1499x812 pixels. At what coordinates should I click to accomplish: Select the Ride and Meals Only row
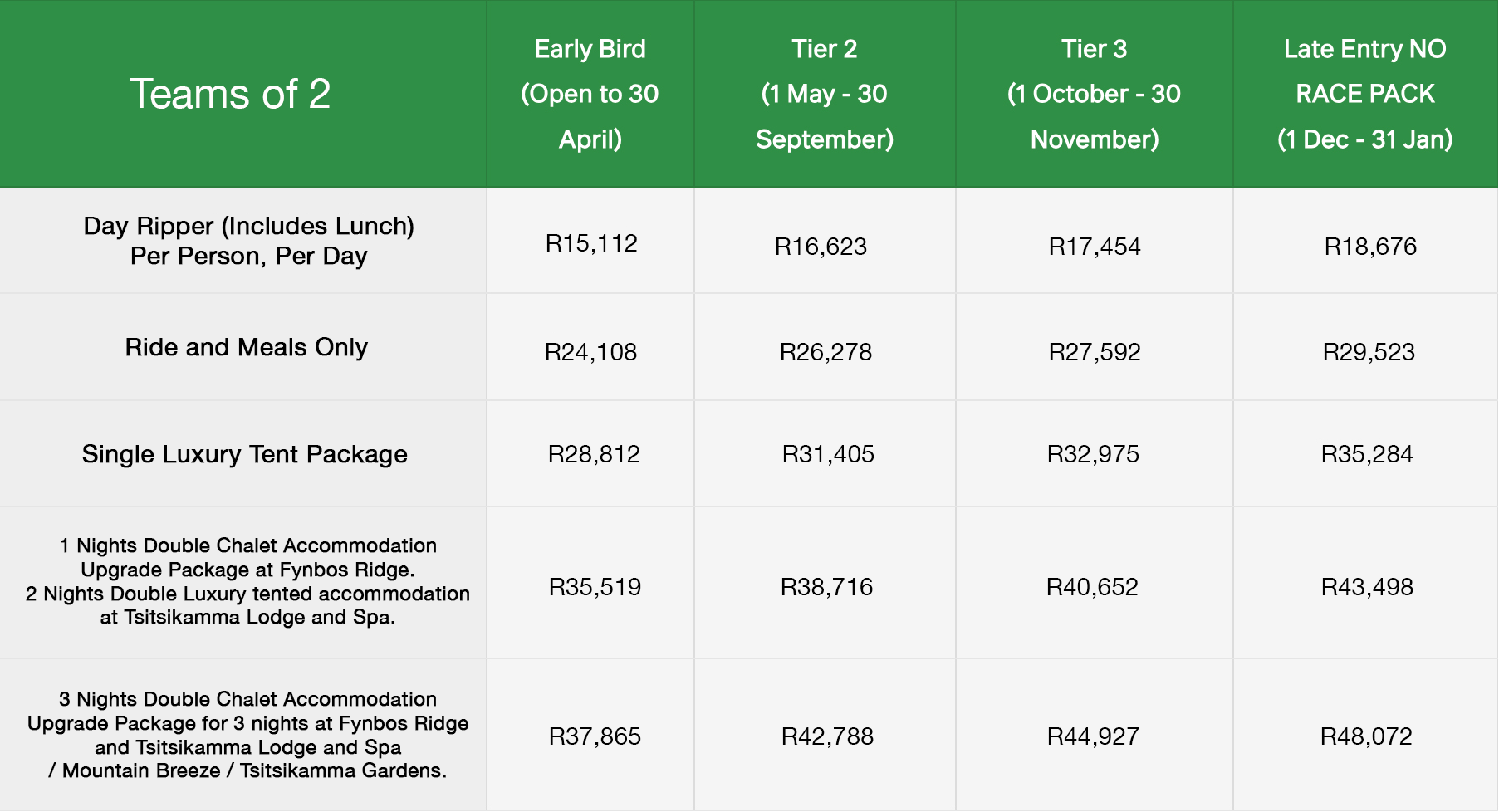click(246, 347)
